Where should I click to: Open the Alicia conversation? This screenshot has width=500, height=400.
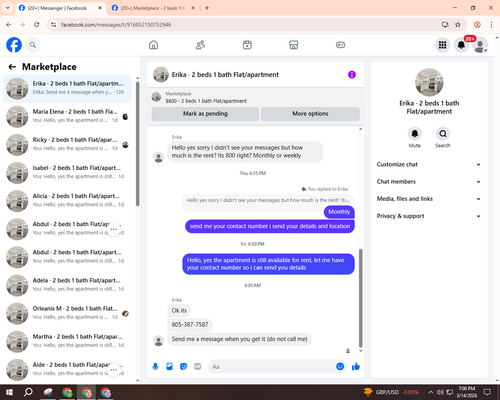tap(67, 201)
